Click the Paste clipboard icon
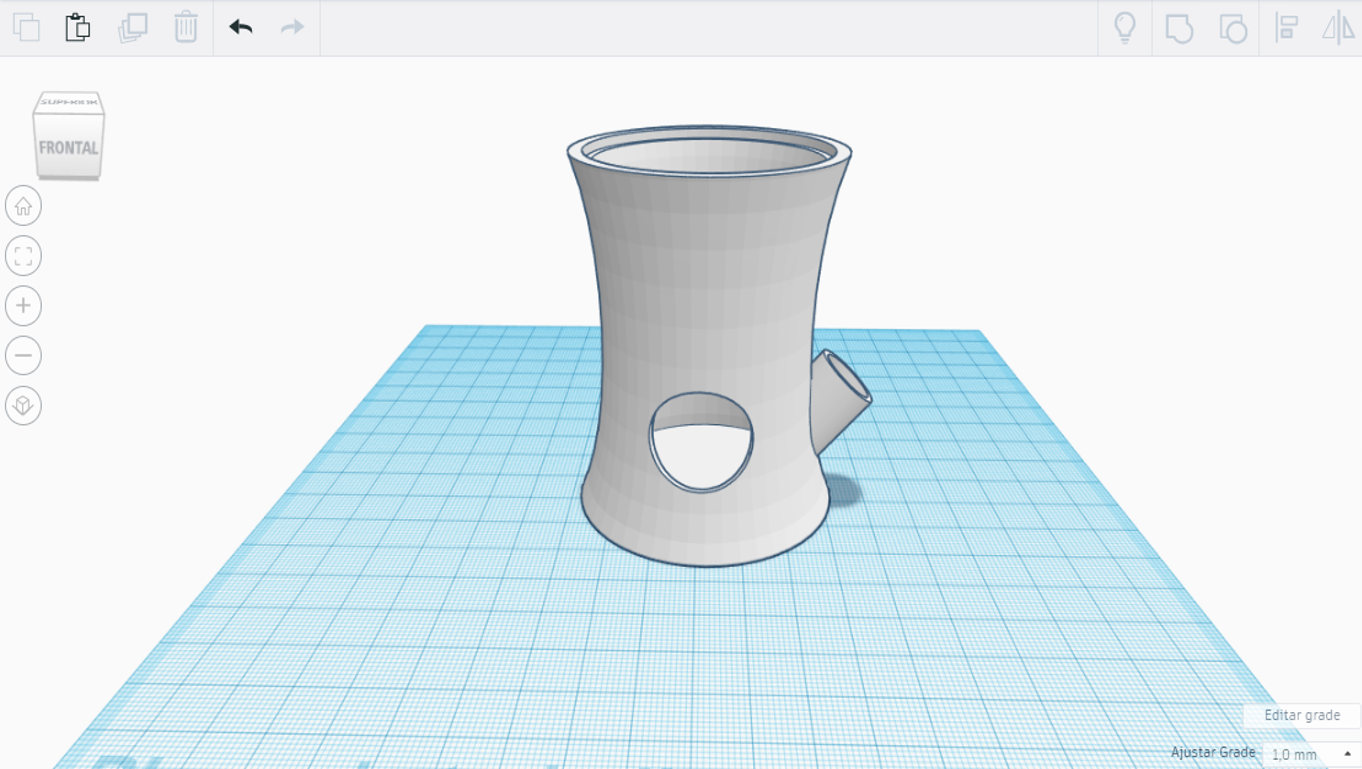Screen dimensions: 1362x769 [x=78, y=27]
